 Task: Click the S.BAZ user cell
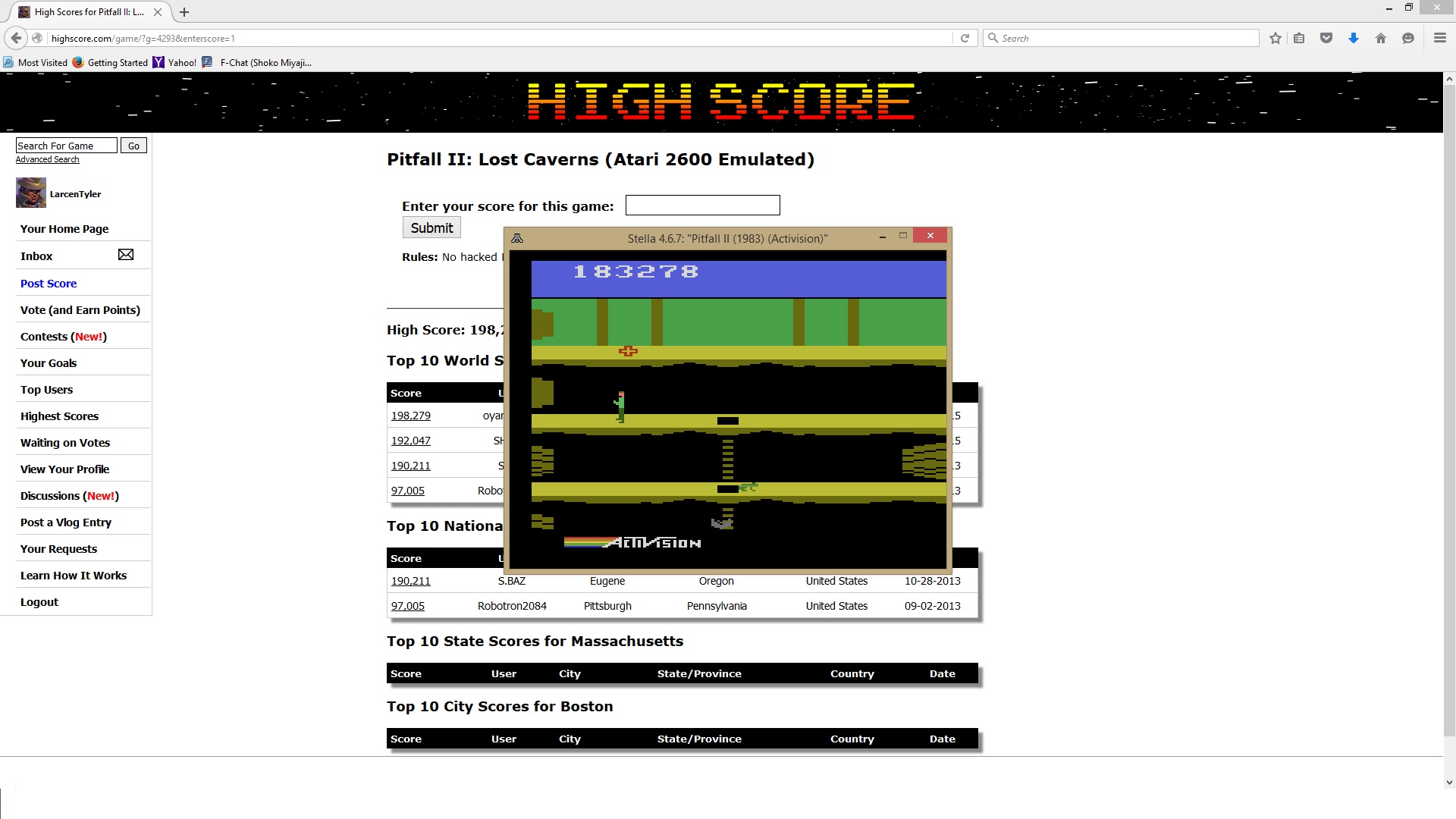click(x=512, y=581)
